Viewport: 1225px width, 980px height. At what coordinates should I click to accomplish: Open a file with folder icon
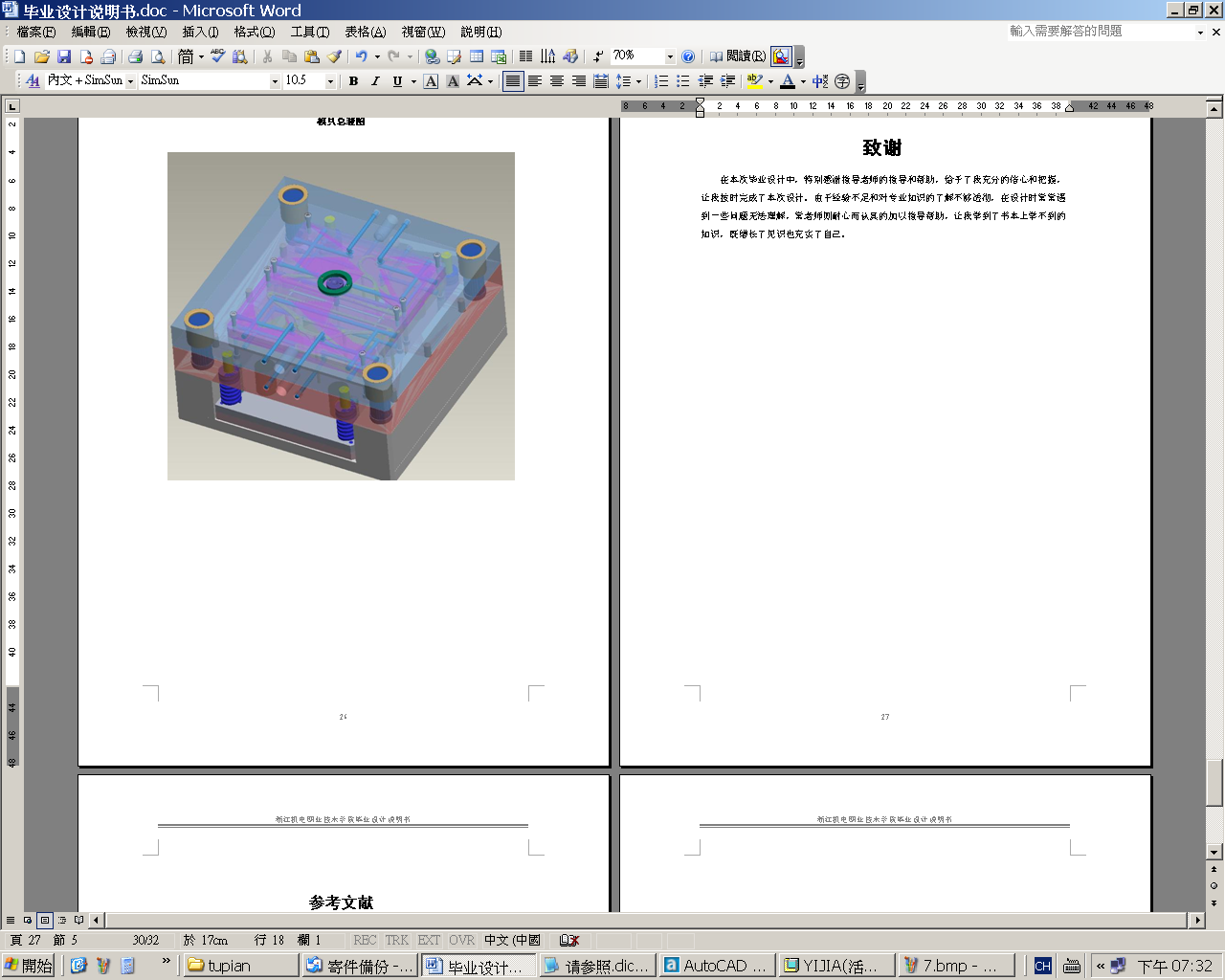[x=41, y=56]
